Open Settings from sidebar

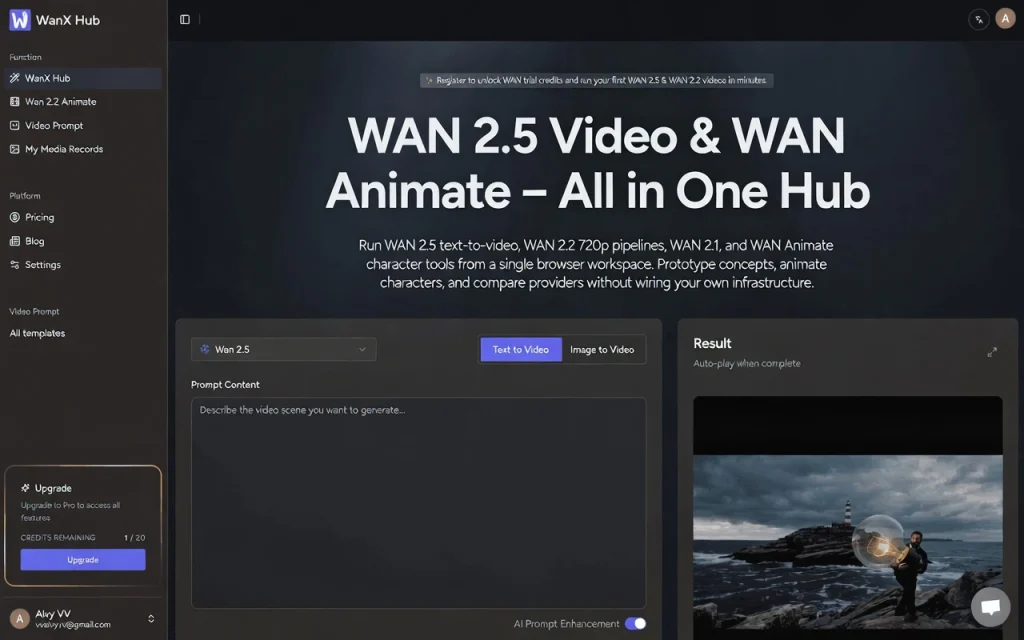[42, 265]
